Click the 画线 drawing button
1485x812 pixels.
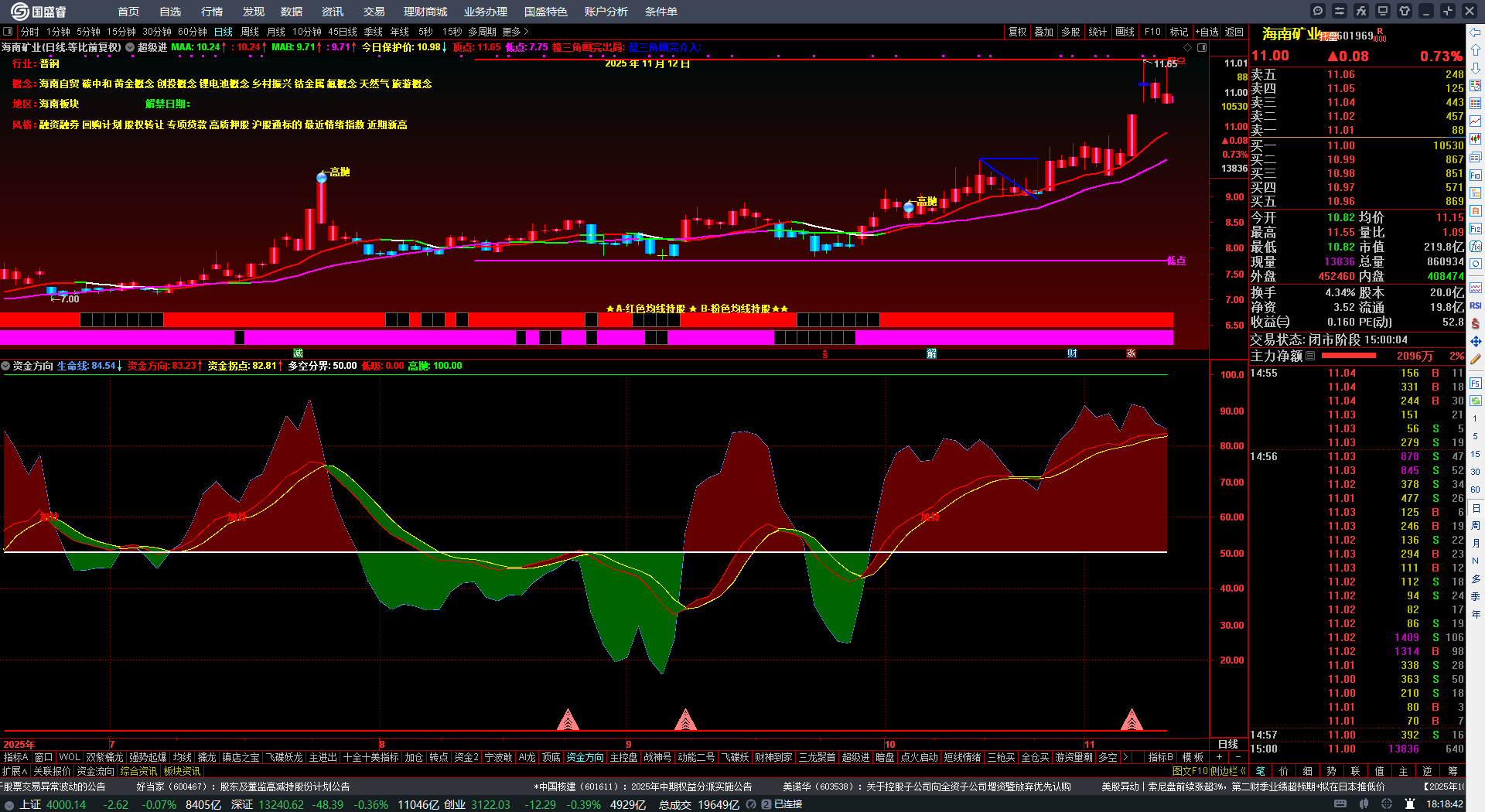(1125, 32)
